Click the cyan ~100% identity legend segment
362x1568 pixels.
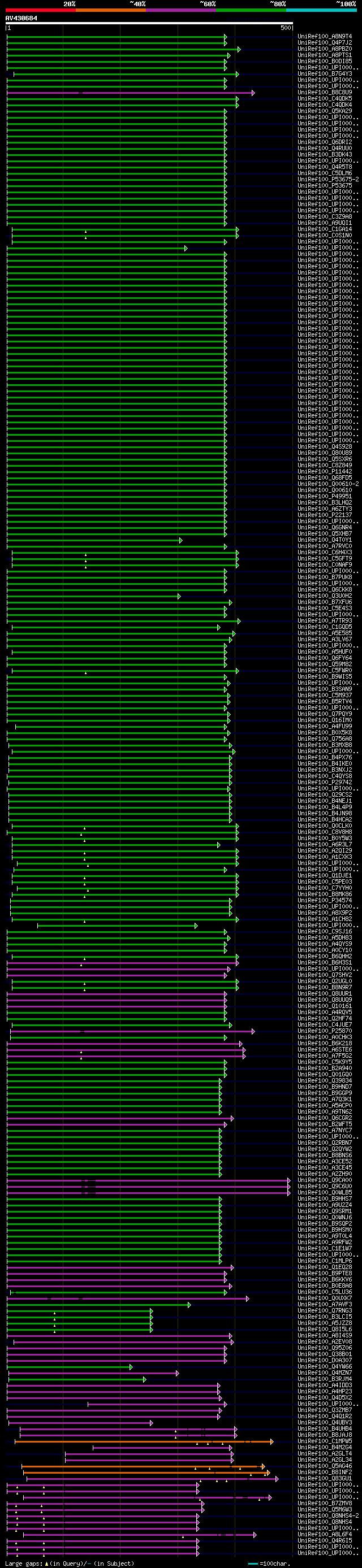click(x=321, y=10)
